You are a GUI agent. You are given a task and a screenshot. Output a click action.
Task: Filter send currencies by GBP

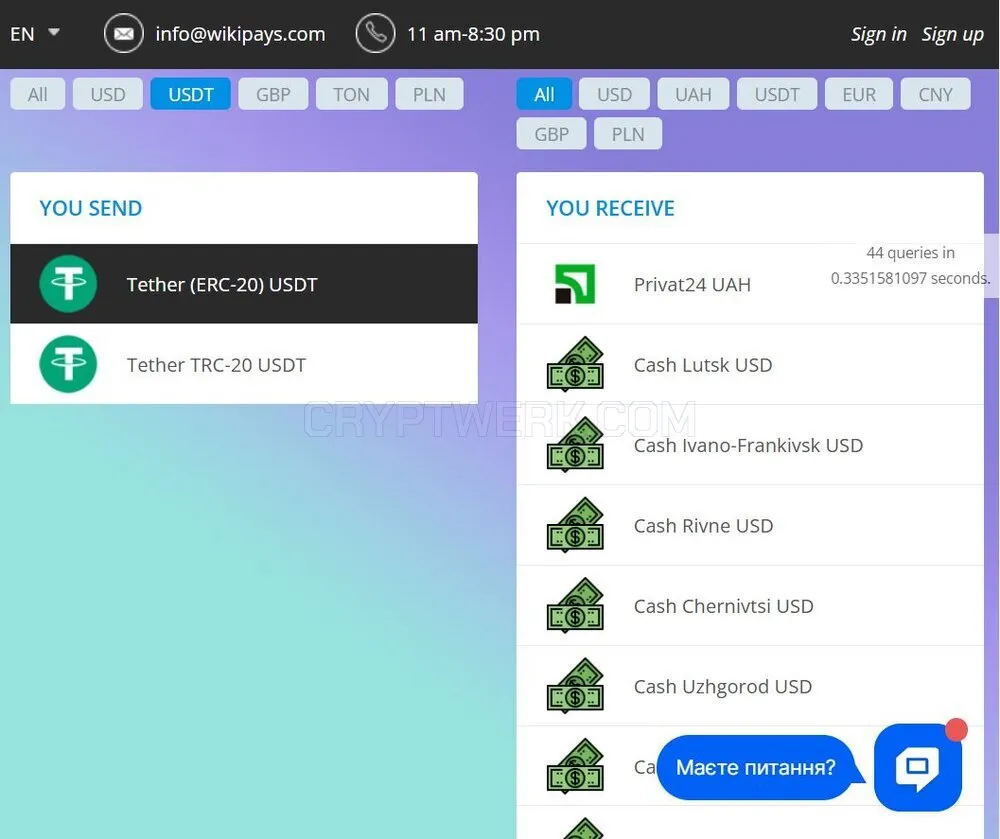273,94
